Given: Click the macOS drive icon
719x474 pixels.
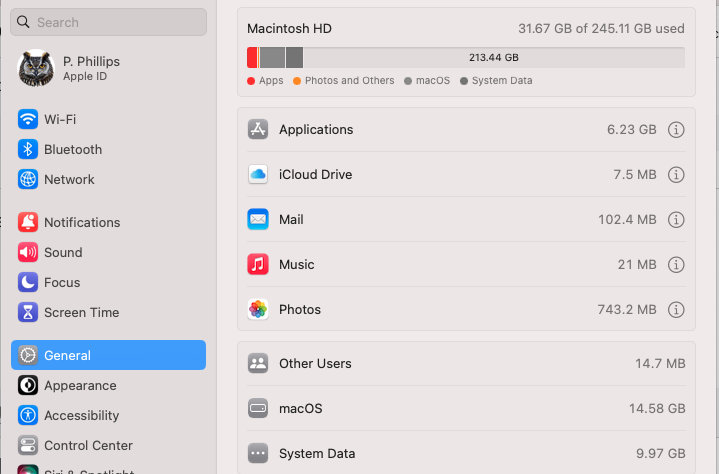Looking at the screenshot, I should [x=258, y=408].
